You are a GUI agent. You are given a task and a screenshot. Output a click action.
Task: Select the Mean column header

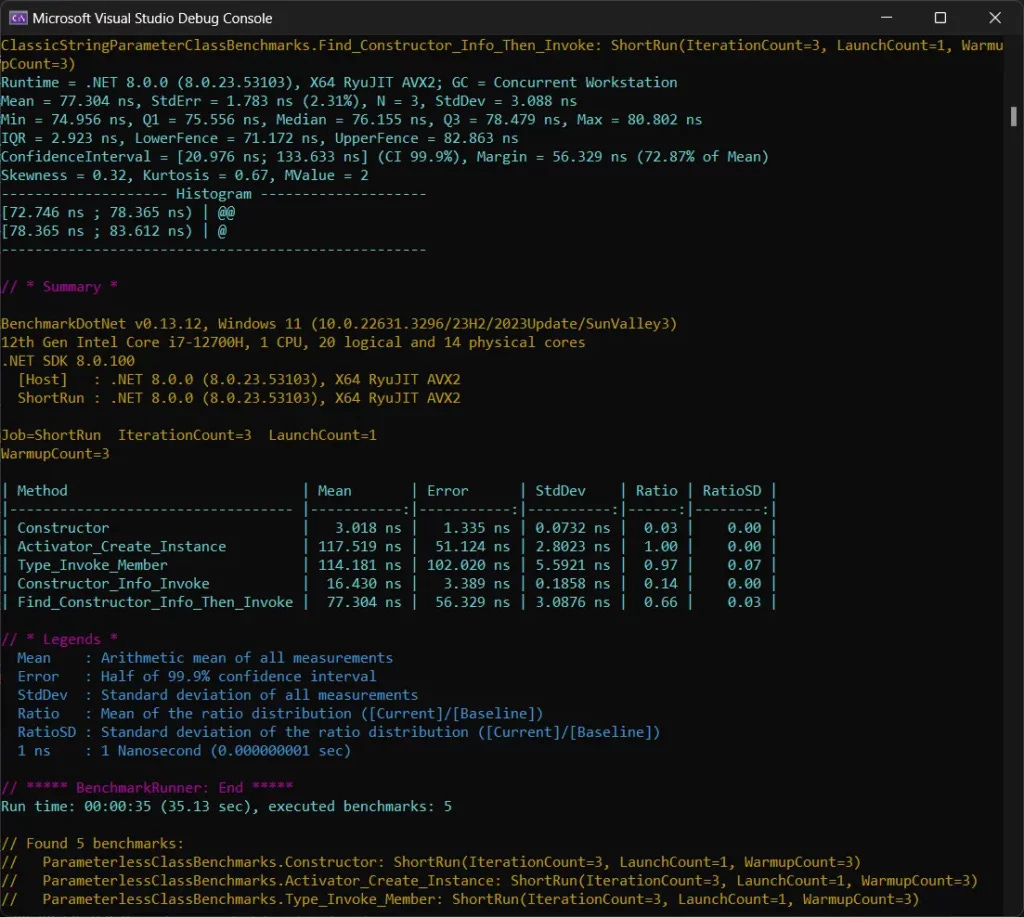337,490
